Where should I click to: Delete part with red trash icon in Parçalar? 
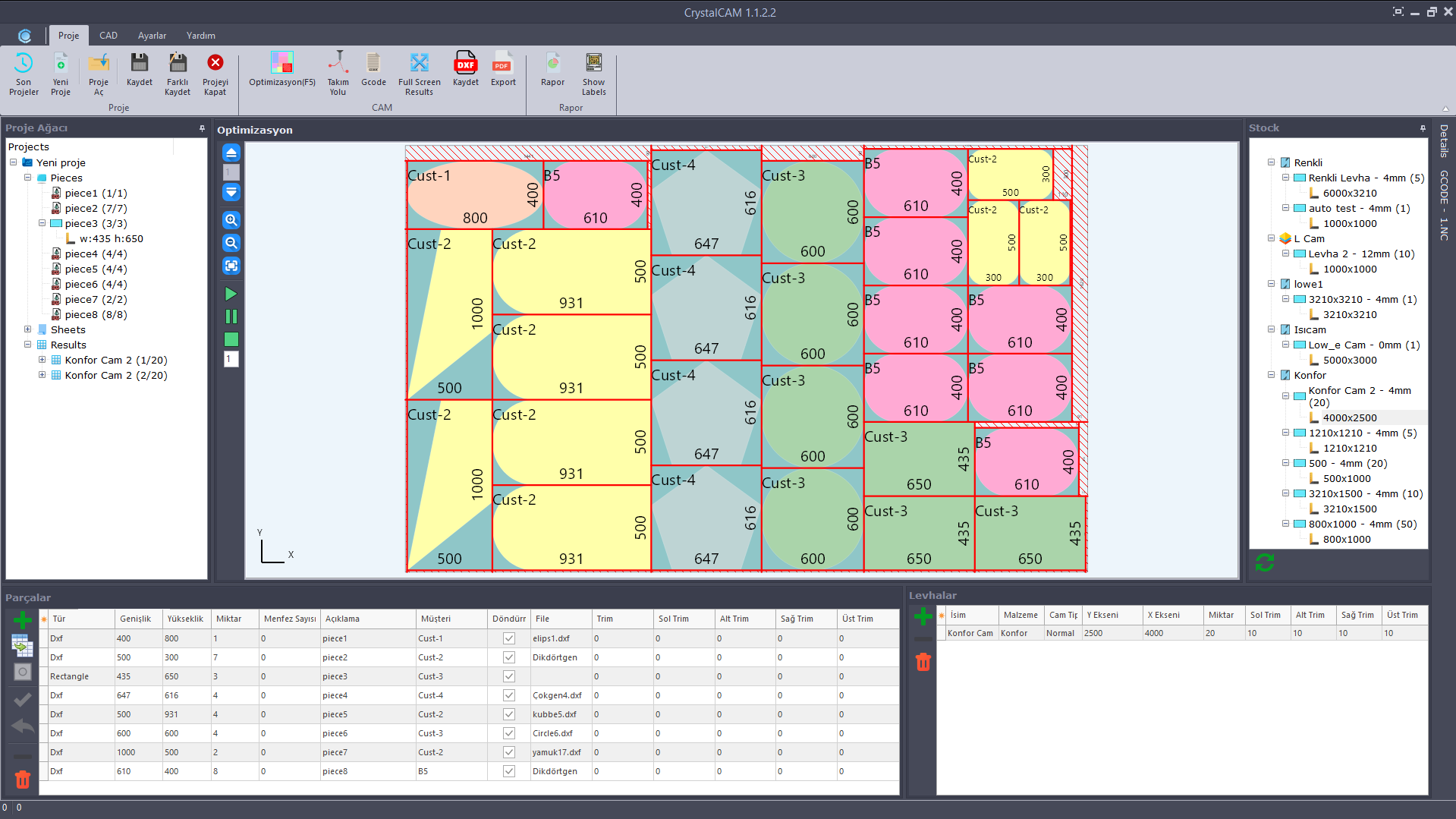(x=23, y=780)
